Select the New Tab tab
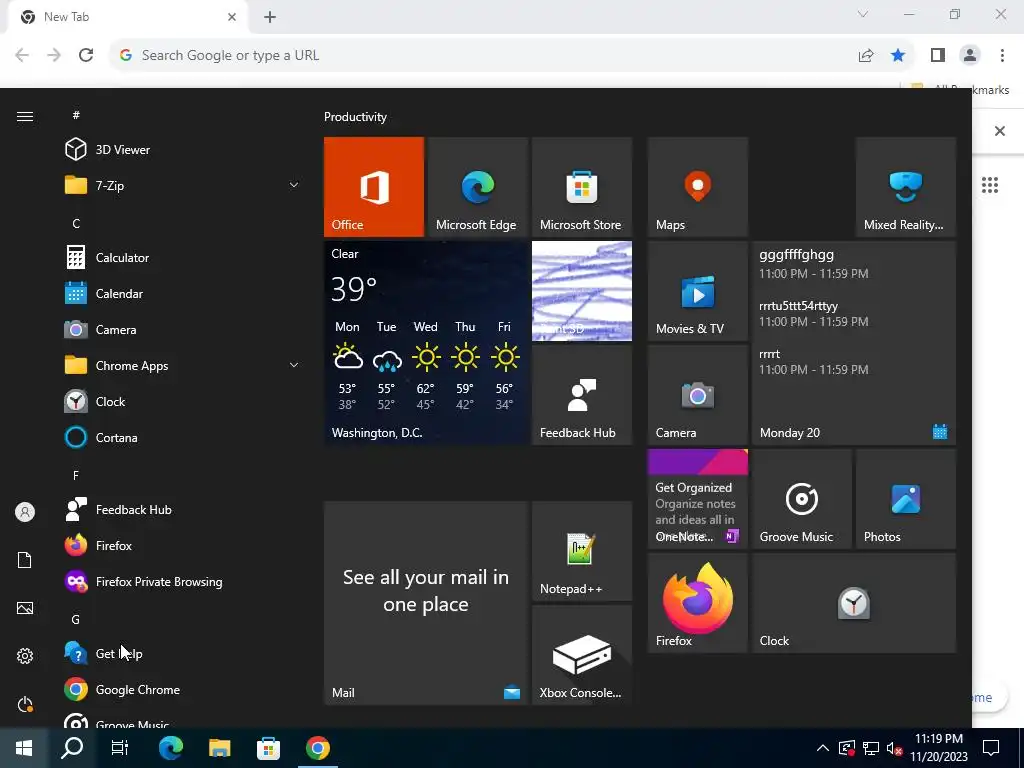The image size is (1024, 768). tap(127, 17)
